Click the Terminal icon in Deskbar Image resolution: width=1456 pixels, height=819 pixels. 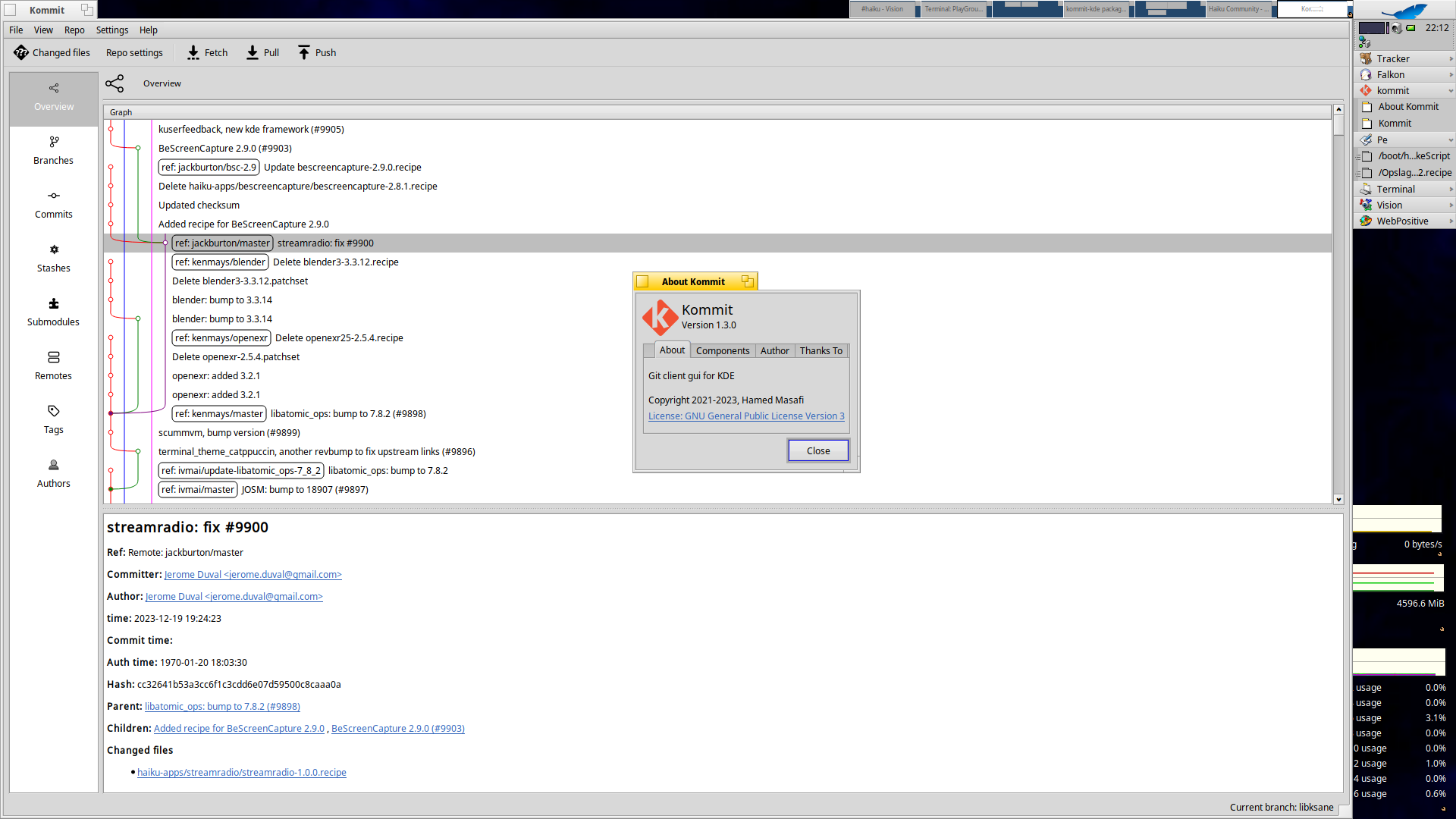click(x=1366, y=189)
